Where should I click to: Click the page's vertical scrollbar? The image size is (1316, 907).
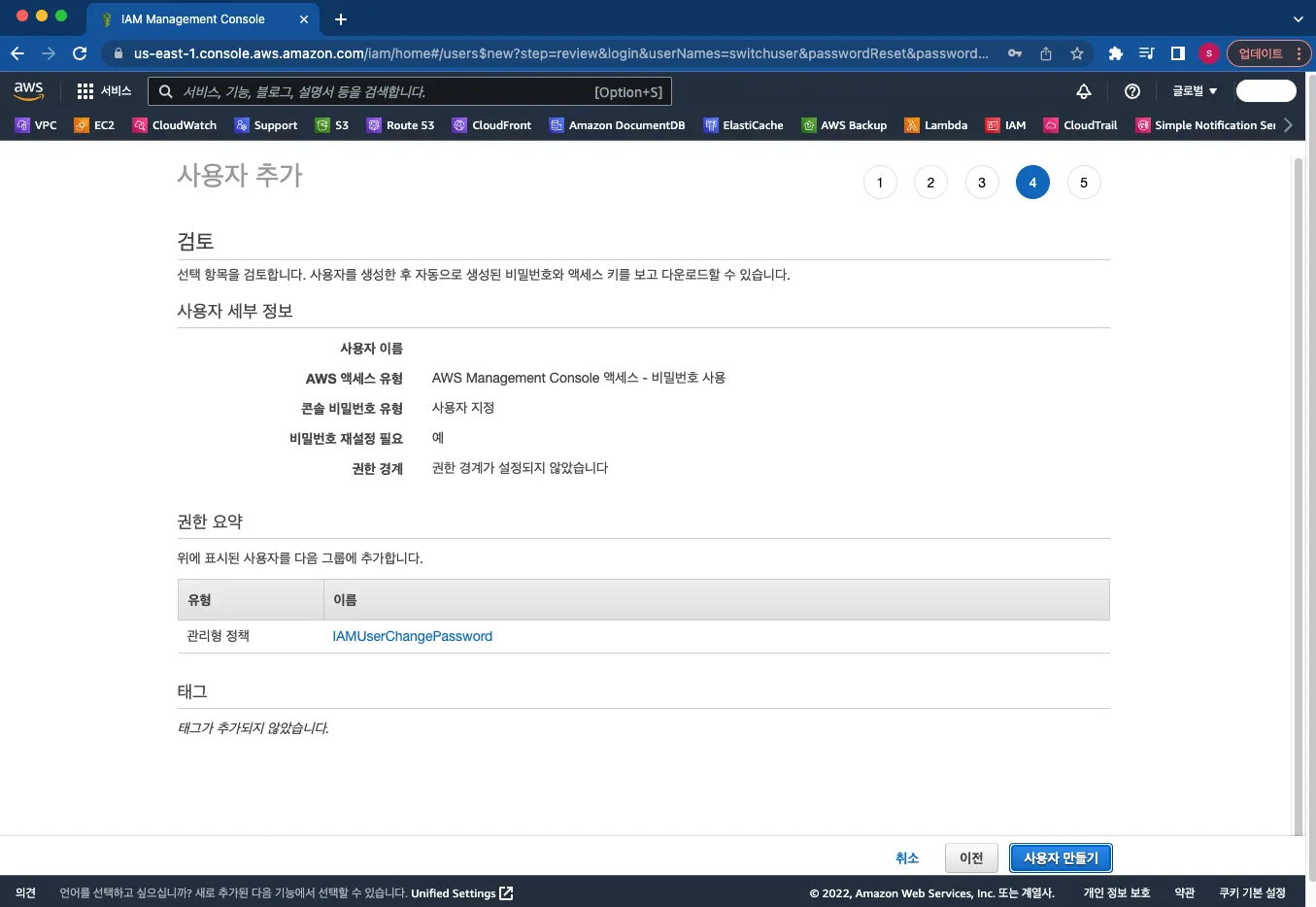click(1299, 495)
